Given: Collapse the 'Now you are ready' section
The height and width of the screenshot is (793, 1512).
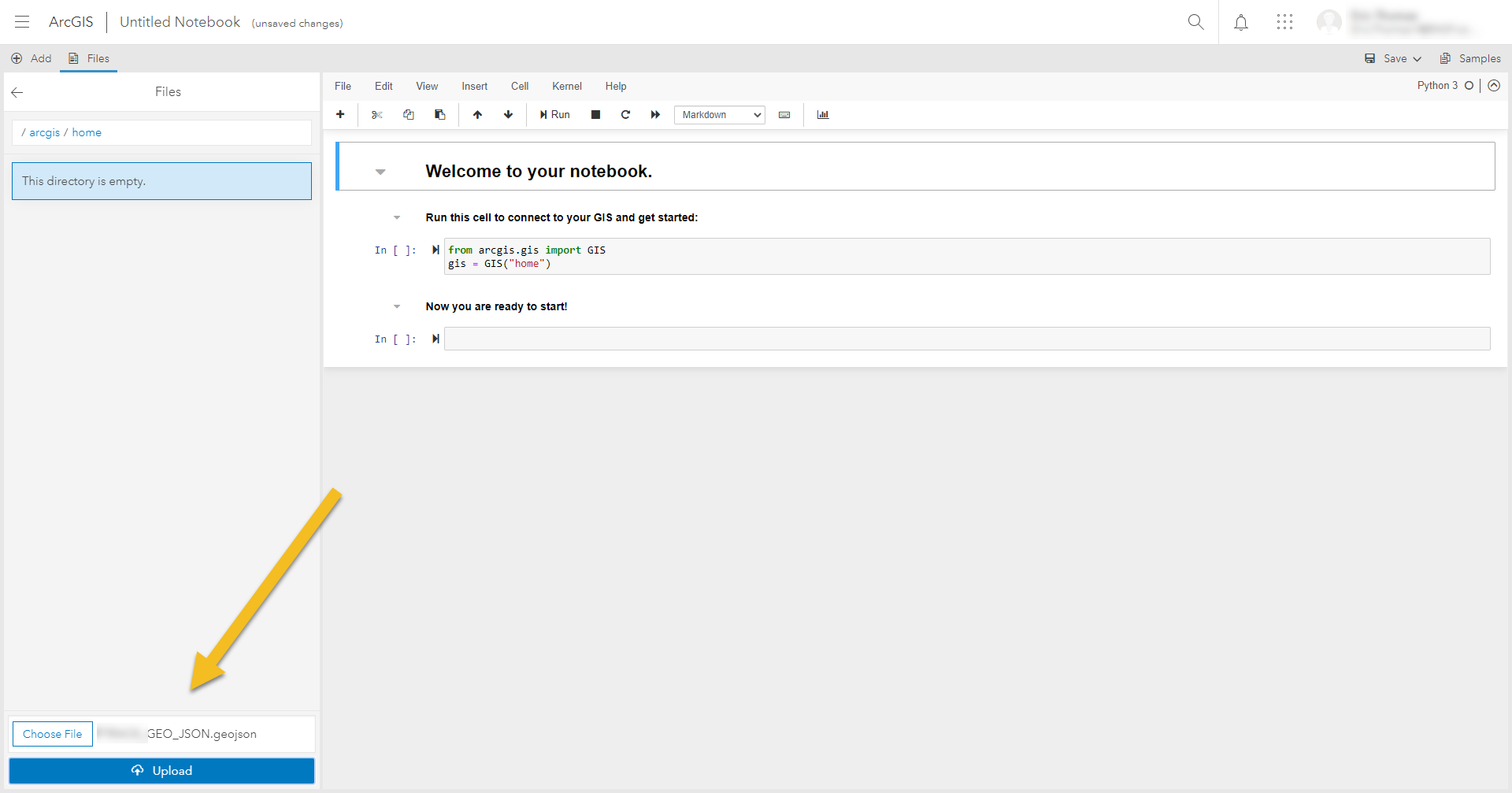Looking at the screenshot, I should click(397, 306).
